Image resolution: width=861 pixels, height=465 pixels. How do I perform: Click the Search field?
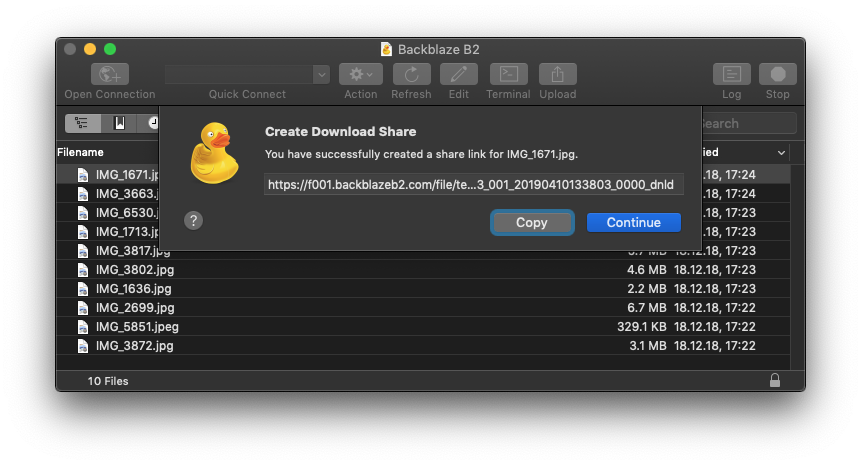point(749,124)
